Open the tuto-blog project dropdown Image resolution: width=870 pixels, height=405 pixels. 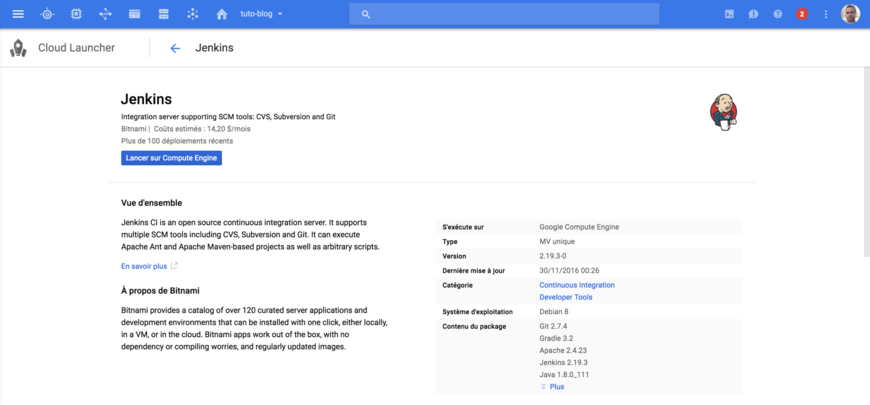pos(261,14)
